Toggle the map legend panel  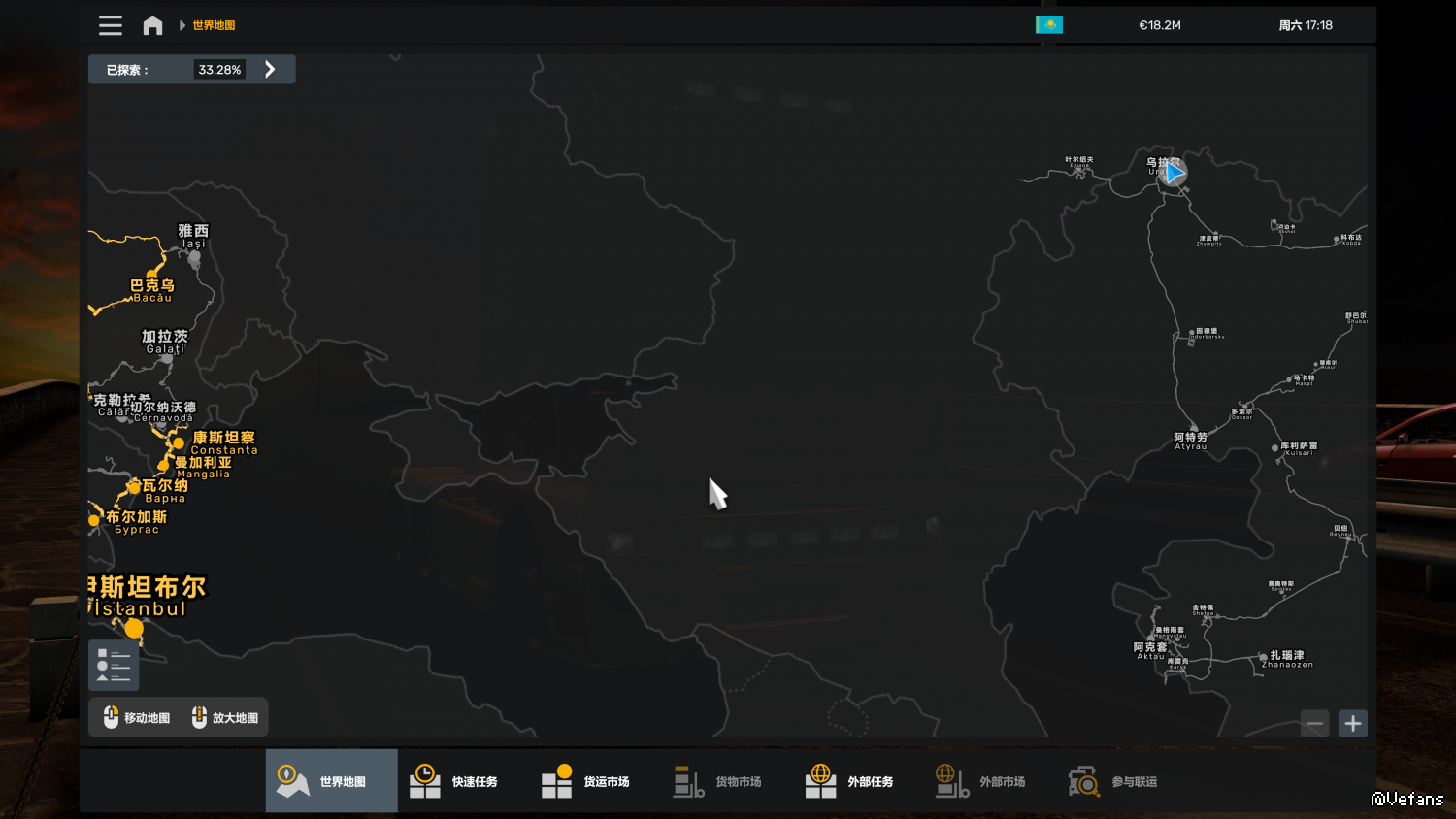[x=114, y=665]
